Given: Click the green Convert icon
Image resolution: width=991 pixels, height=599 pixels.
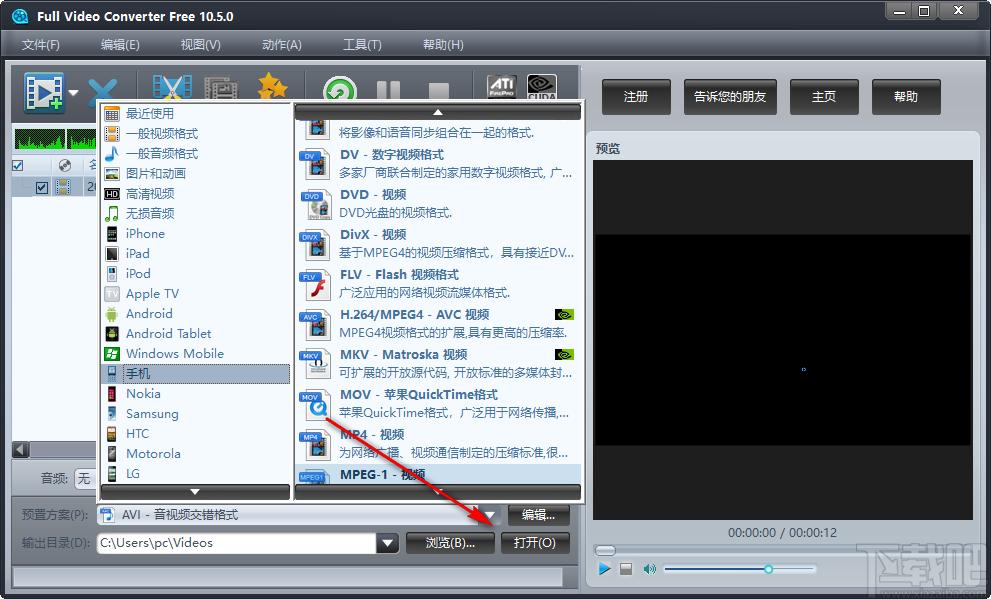Looking at the screenshot, I should pos(340,90).
